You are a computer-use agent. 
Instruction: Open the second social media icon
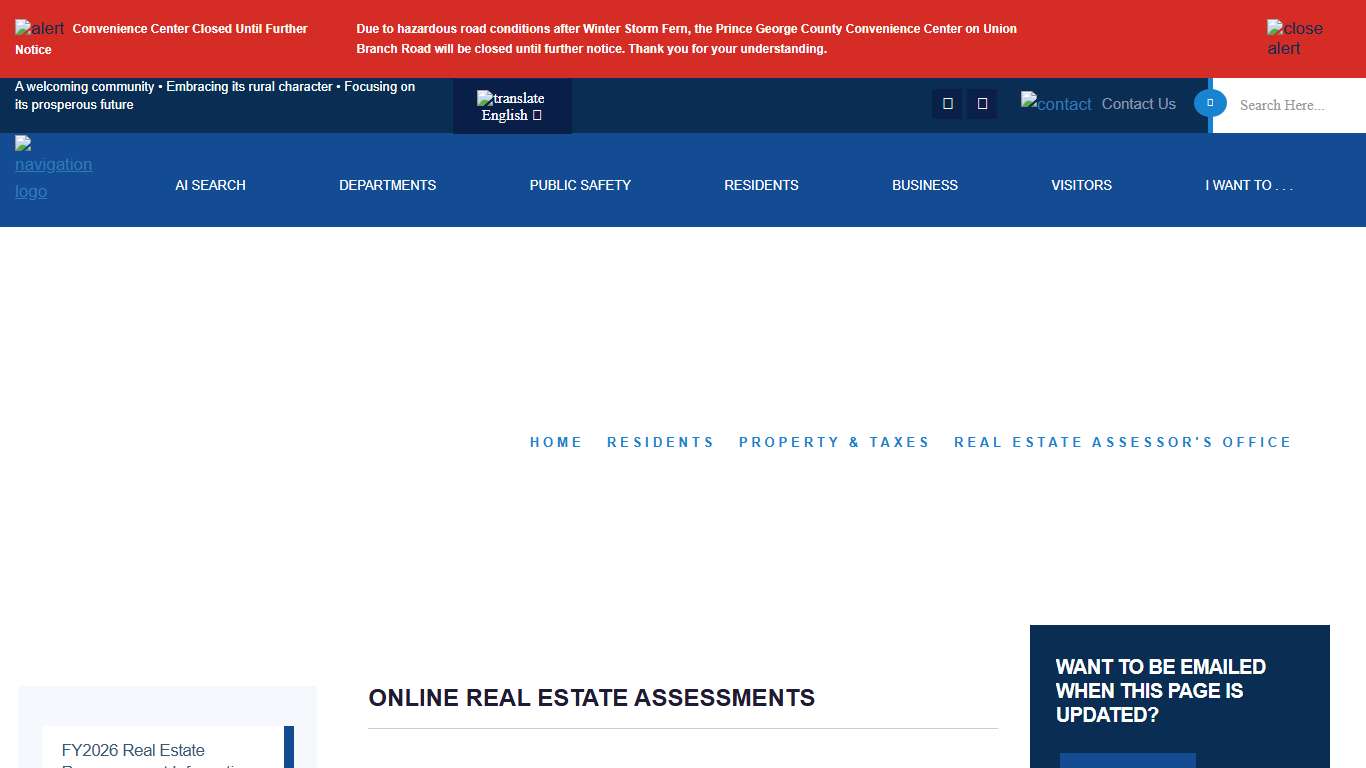(981, 103)
